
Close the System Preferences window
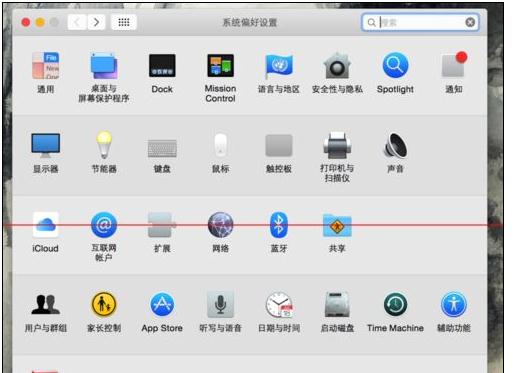point(26,22)
